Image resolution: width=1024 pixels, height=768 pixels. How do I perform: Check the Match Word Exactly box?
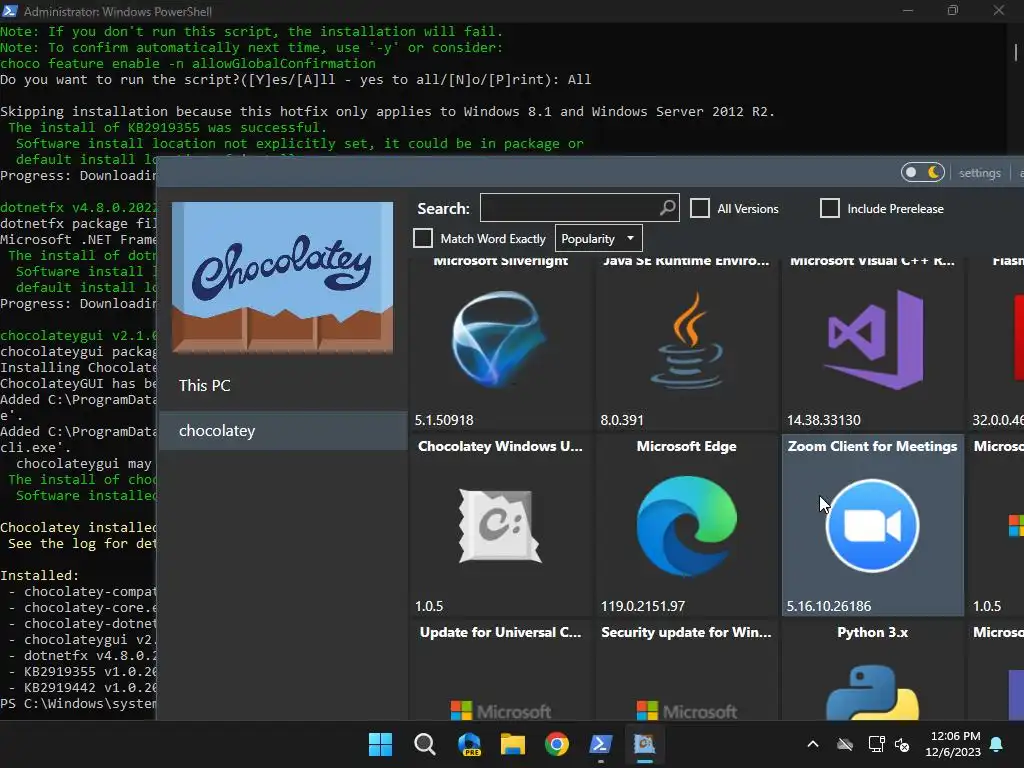423,238
